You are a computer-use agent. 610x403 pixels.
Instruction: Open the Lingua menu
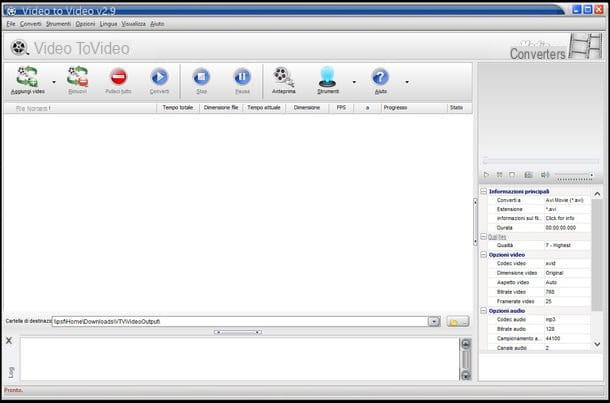109,24
